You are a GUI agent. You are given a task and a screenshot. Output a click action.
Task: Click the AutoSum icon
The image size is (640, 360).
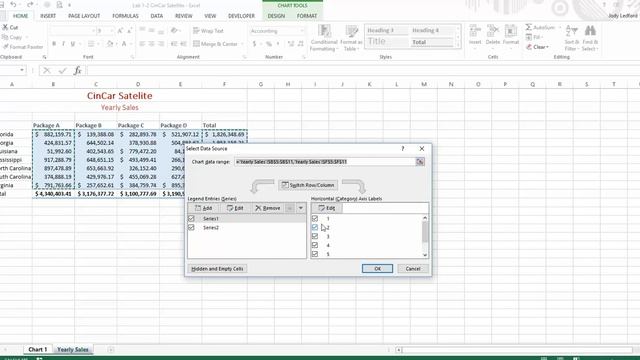(529, 27)
